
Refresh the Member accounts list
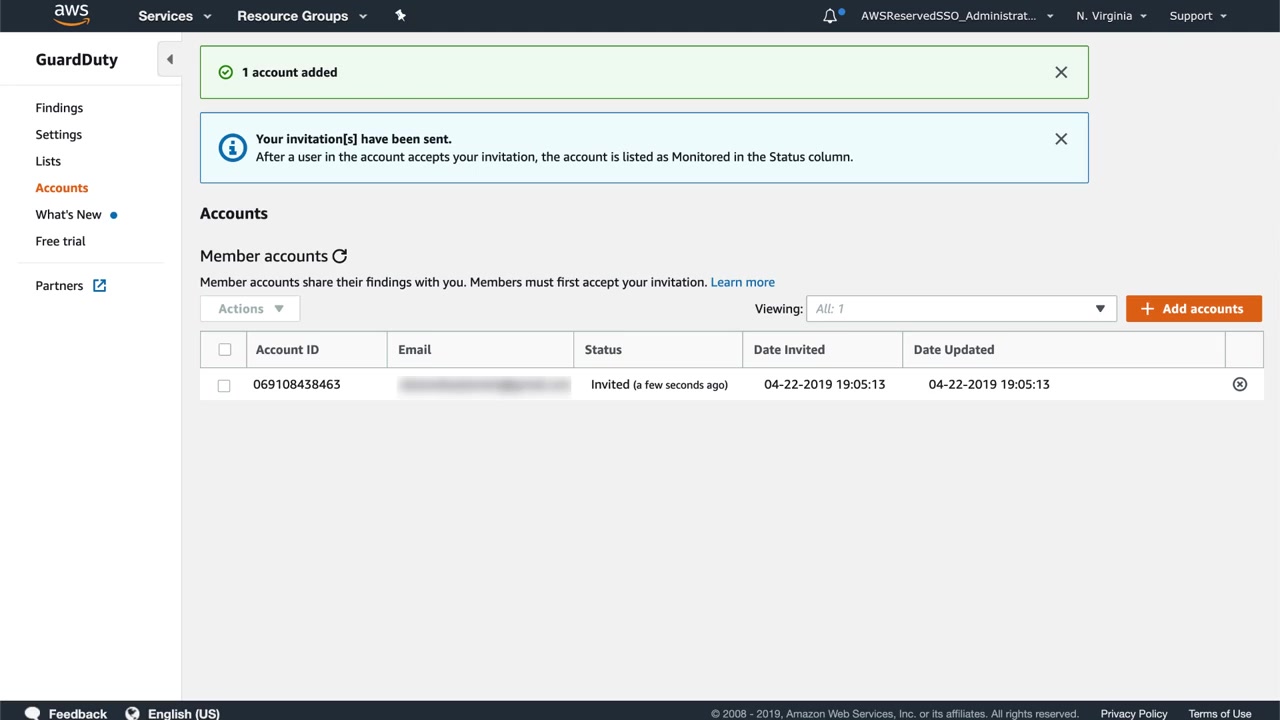pos(340,256)
